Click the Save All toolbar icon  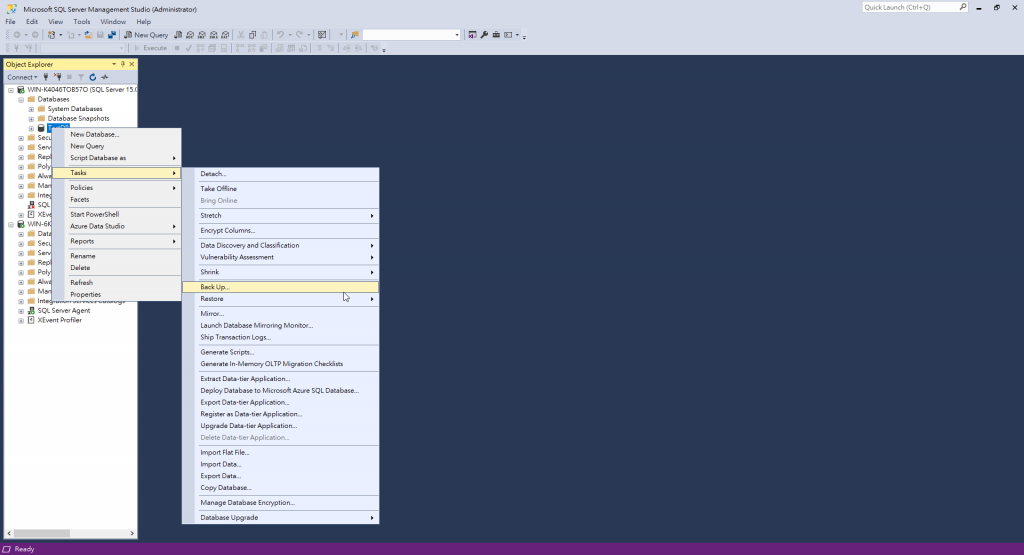click(x=112, y=35)
